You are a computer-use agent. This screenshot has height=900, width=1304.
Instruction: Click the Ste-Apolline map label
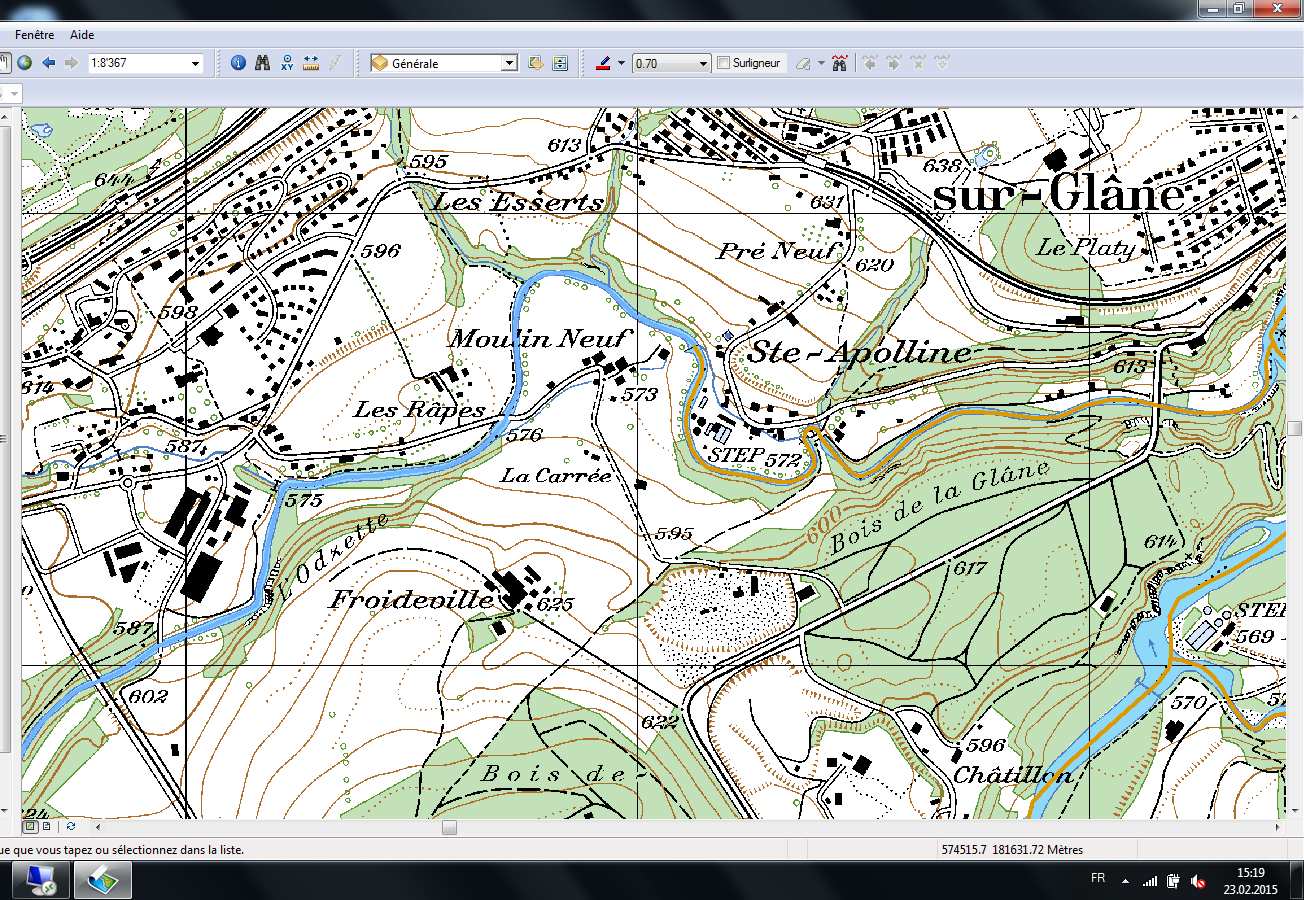(x=859, y=352)
